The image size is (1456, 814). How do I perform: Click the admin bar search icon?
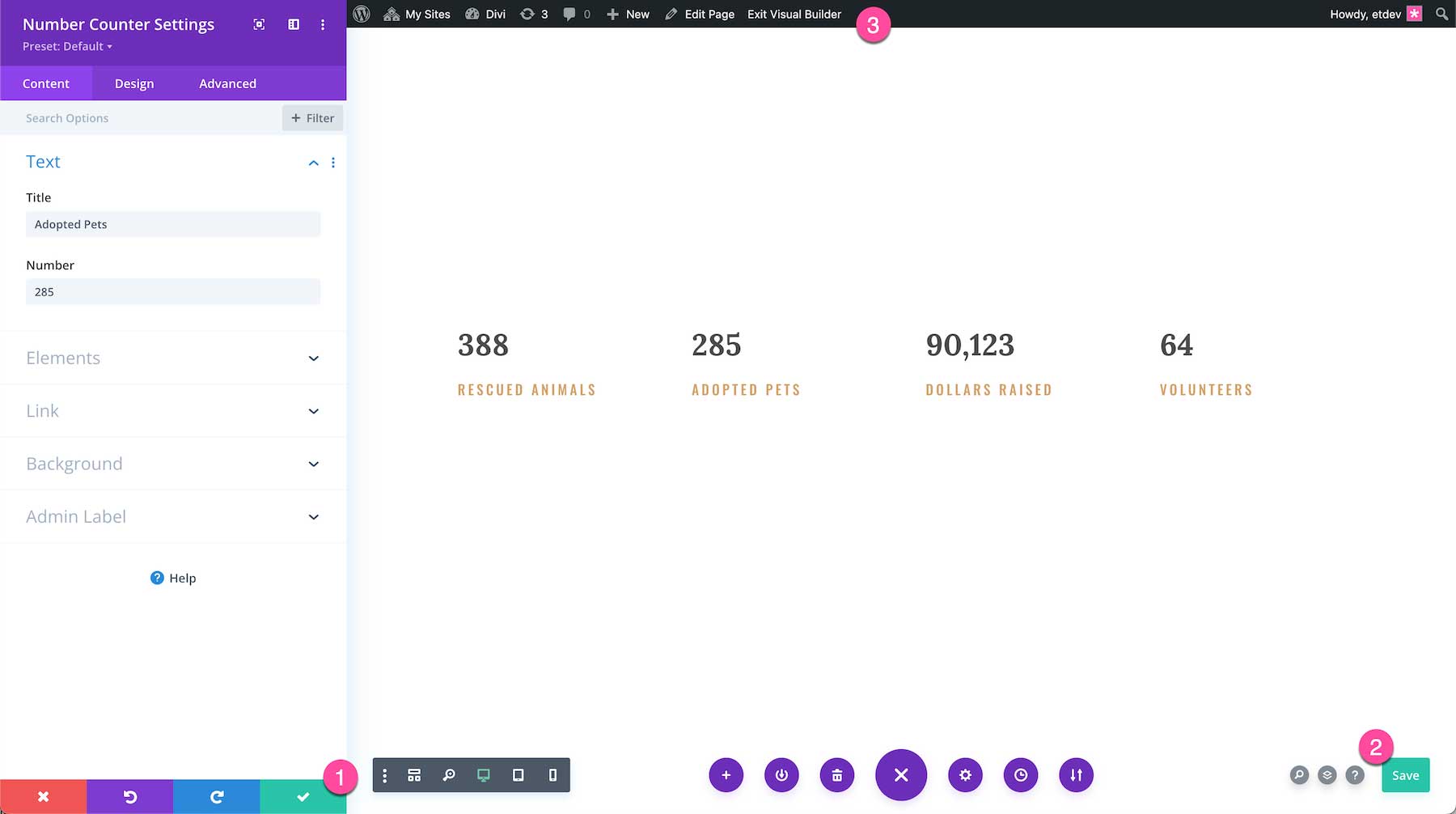[x=1441, y=14]
